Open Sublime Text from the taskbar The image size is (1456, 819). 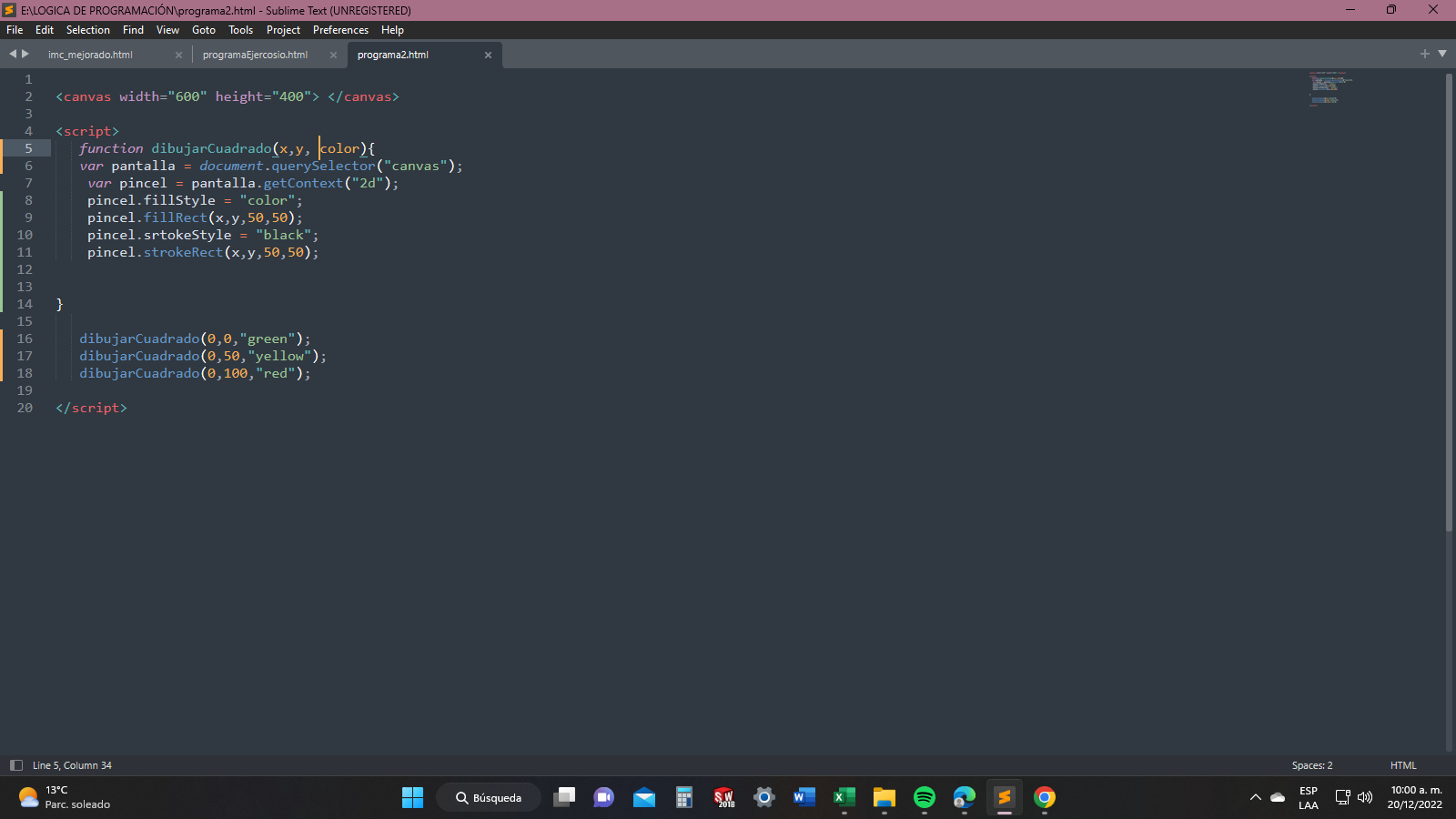pyautogui.click(x=1005, y=798)
